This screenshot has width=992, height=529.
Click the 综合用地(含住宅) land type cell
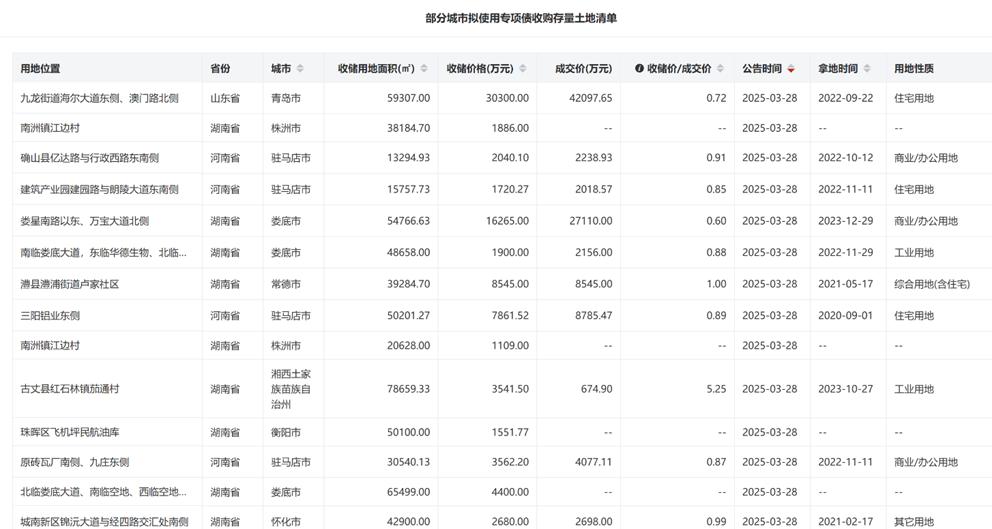(932, 284)
